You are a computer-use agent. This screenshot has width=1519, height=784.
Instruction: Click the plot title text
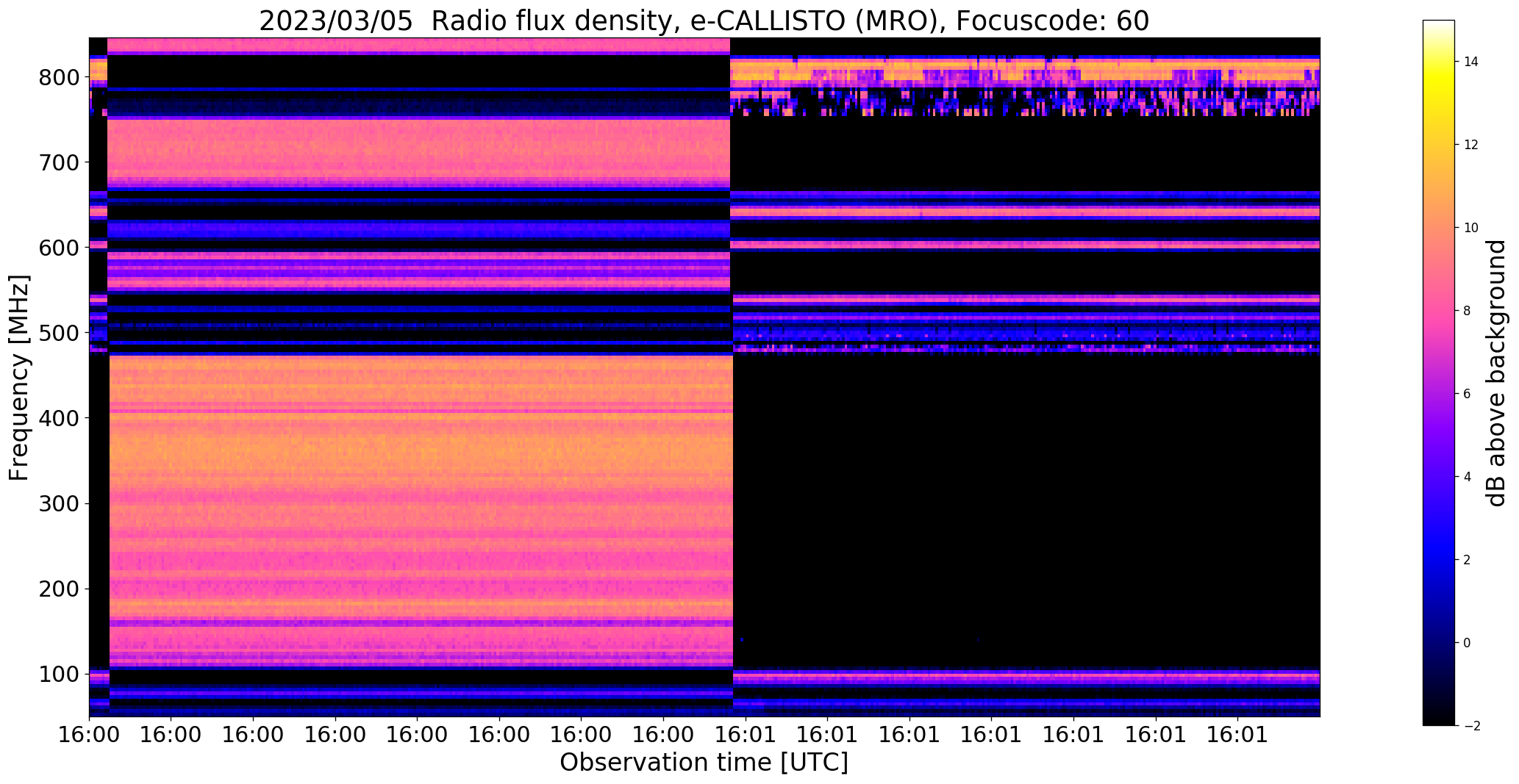point(704,21)
